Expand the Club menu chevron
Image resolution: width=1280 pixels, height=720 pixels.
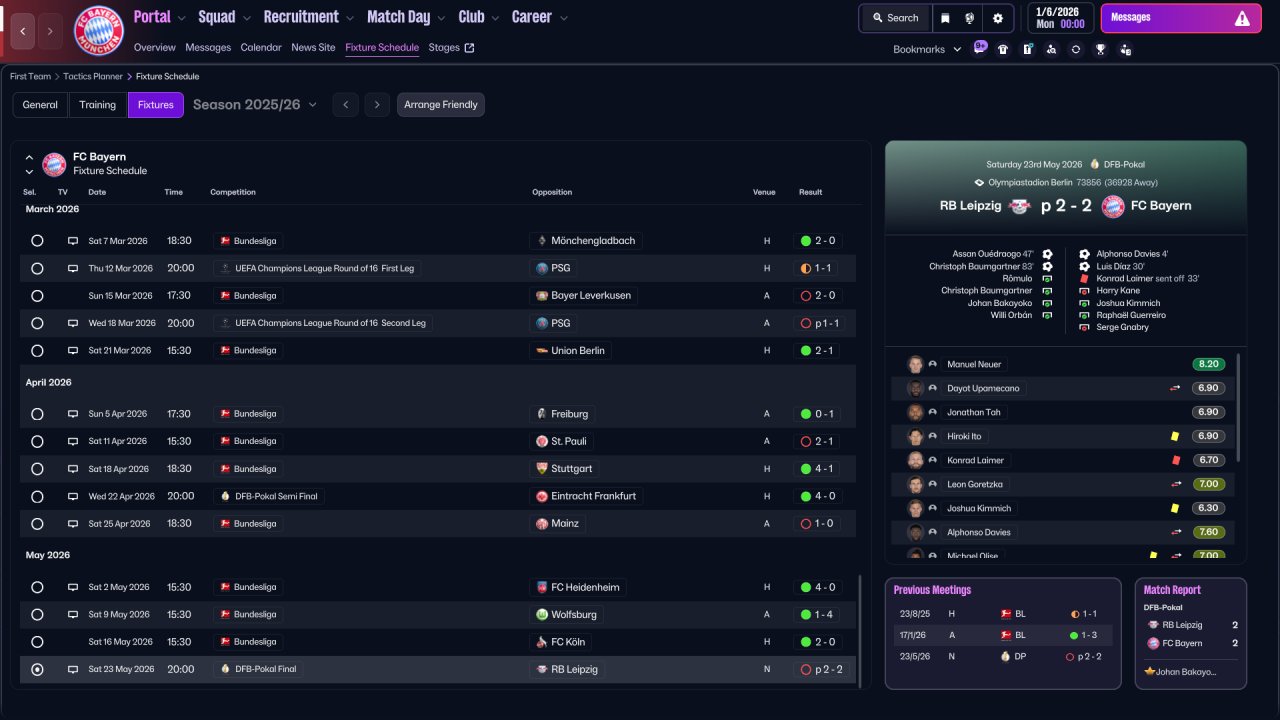(494, 18)
